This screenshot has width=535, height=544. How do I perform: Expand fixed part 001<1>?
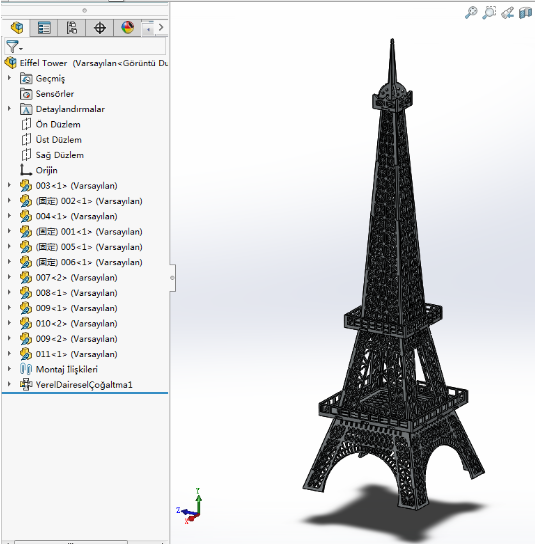[9, 231]
